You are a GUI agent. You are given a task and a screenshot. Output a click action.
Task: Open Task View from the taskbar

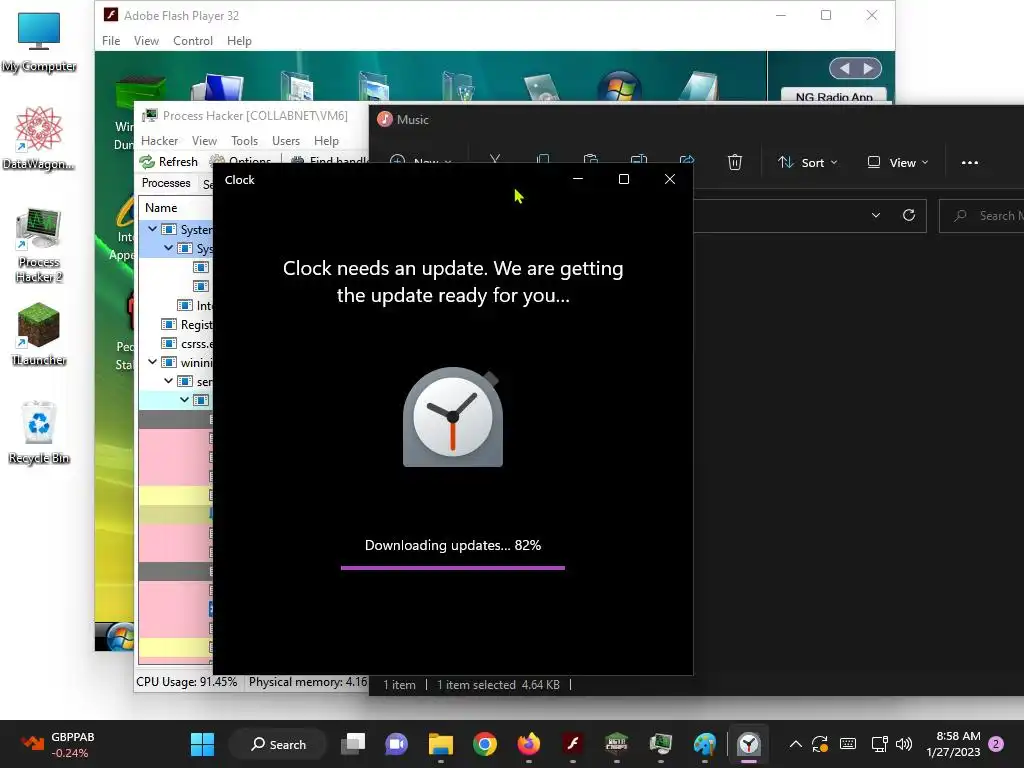coord(353,744)
